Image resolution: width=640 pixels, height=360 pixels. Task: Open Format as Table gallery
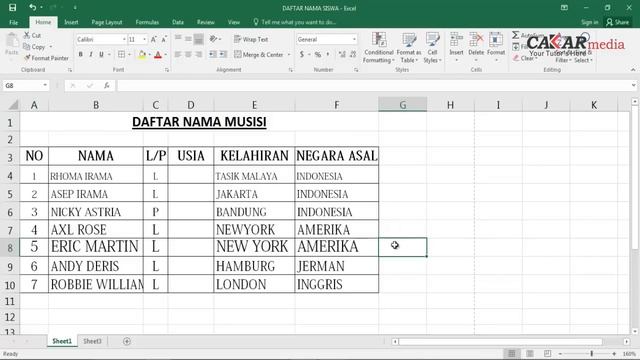(409, 48)
